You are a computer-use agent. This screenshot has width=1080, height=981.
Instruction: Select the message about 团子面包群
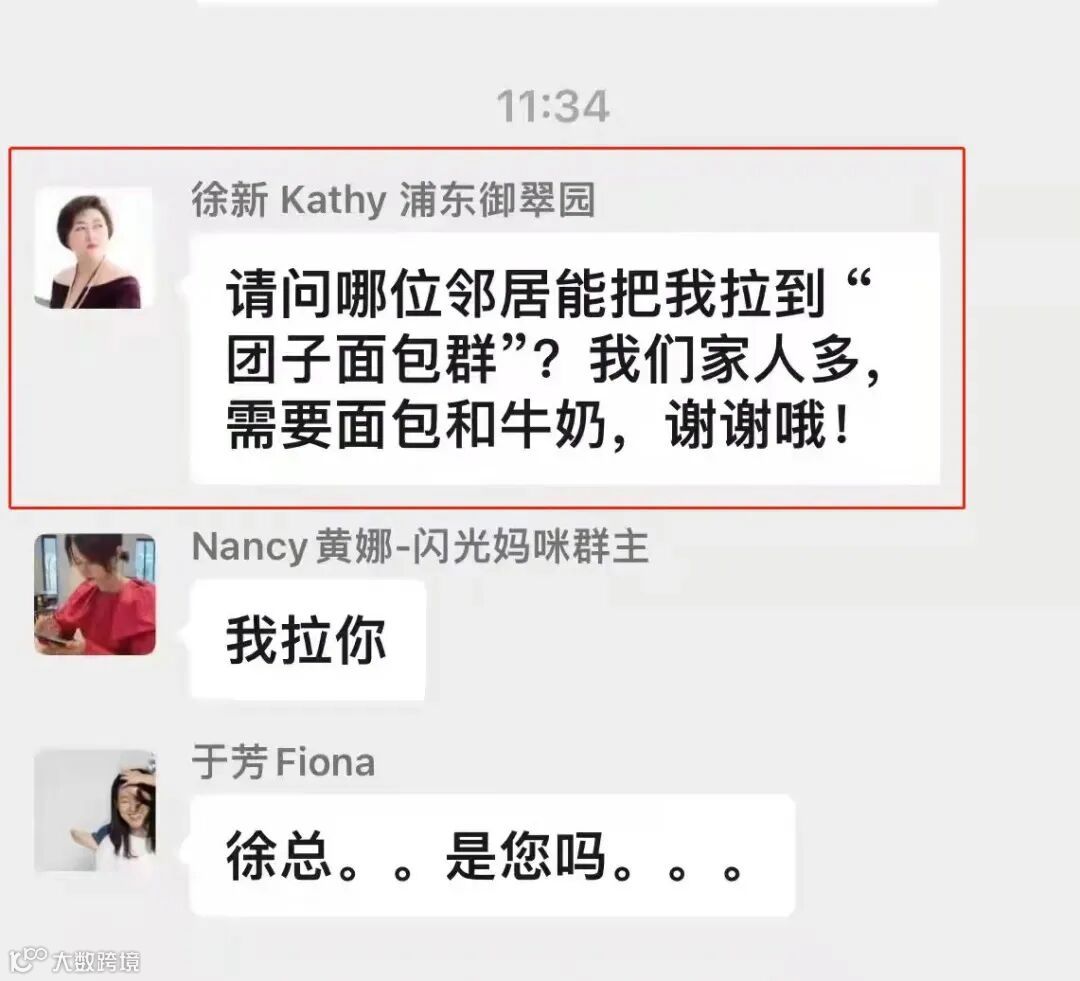[565, 358]
